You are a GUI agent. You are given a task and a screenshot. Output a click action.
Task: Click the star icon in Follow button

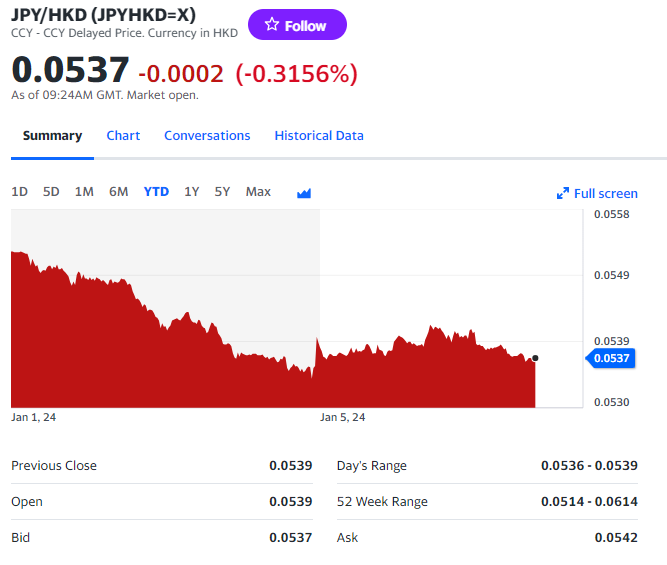coord(271,25)
